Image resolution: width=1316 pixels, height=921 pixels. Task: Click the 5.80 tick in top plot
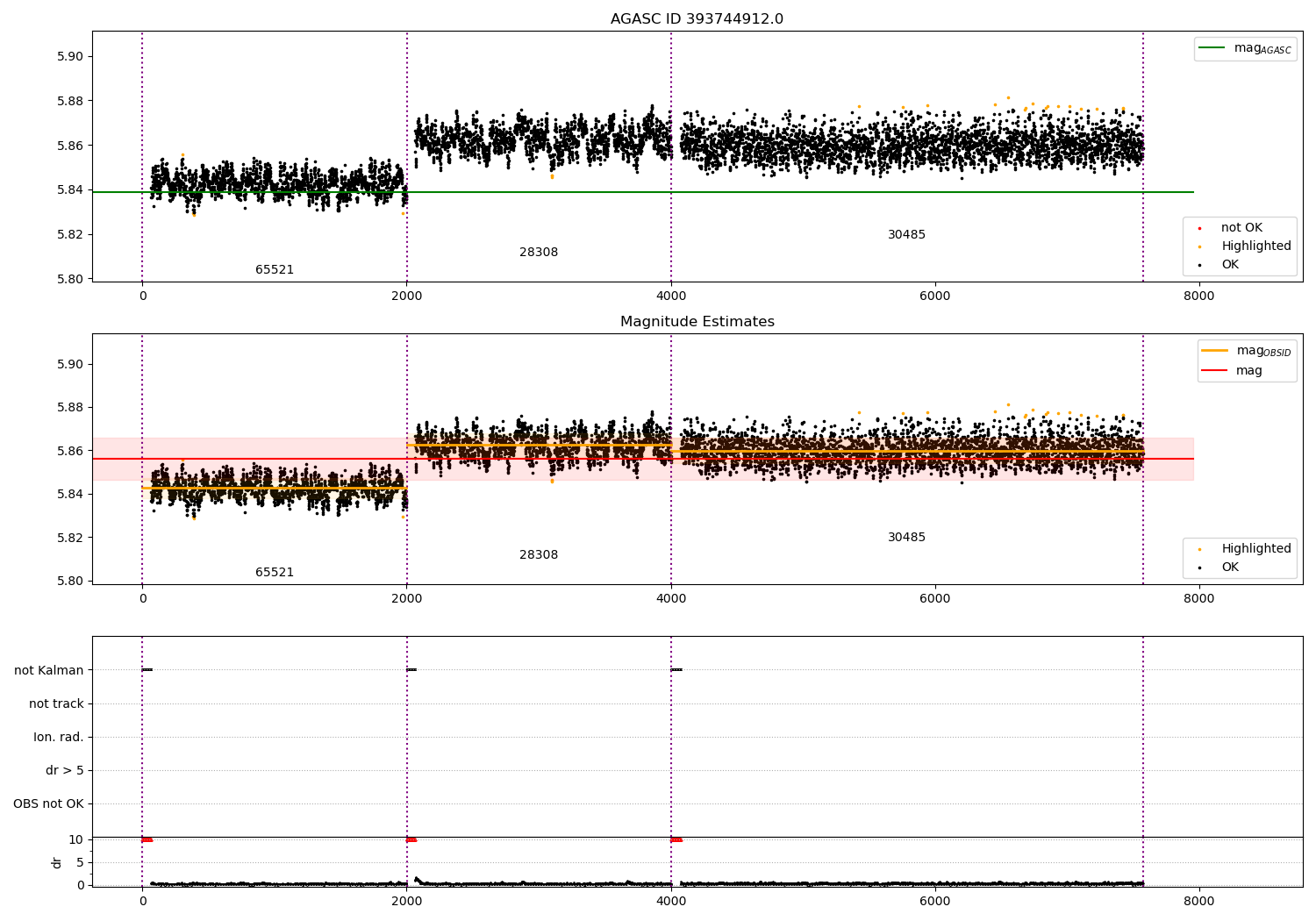[69, 279]
